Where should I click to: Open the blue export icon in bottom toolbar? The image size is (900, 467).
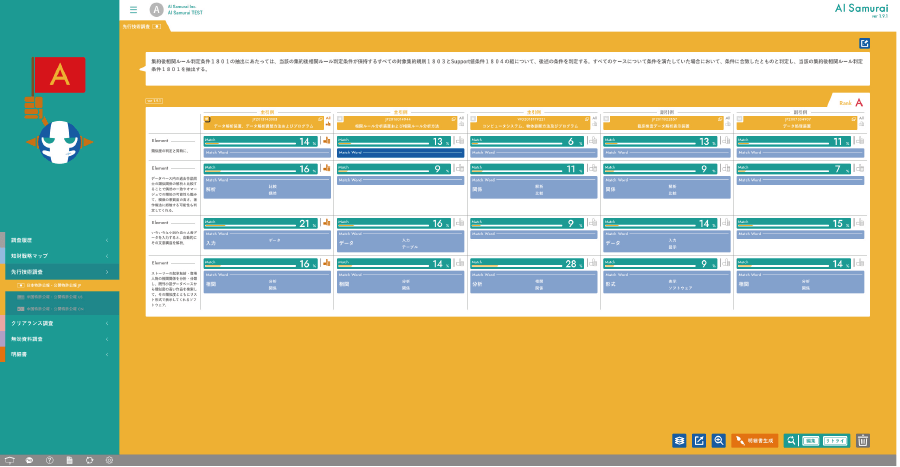699,439
